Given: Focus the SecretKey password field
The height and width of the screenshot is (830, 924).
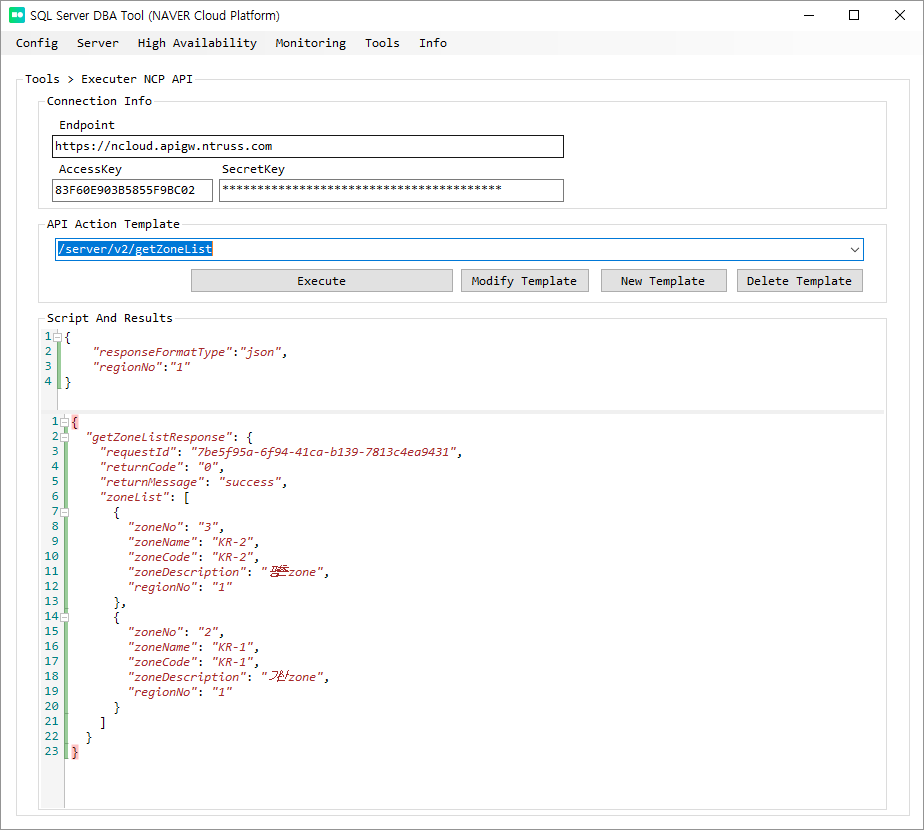Looking at the screenshot, I should click(391, 190).
